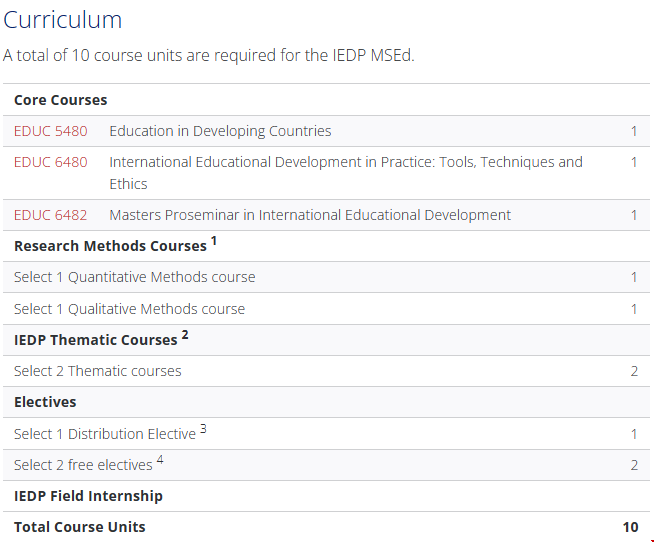Select the Quantitative Methods course row
Viewport: 654px width, 542px height.
135,277
